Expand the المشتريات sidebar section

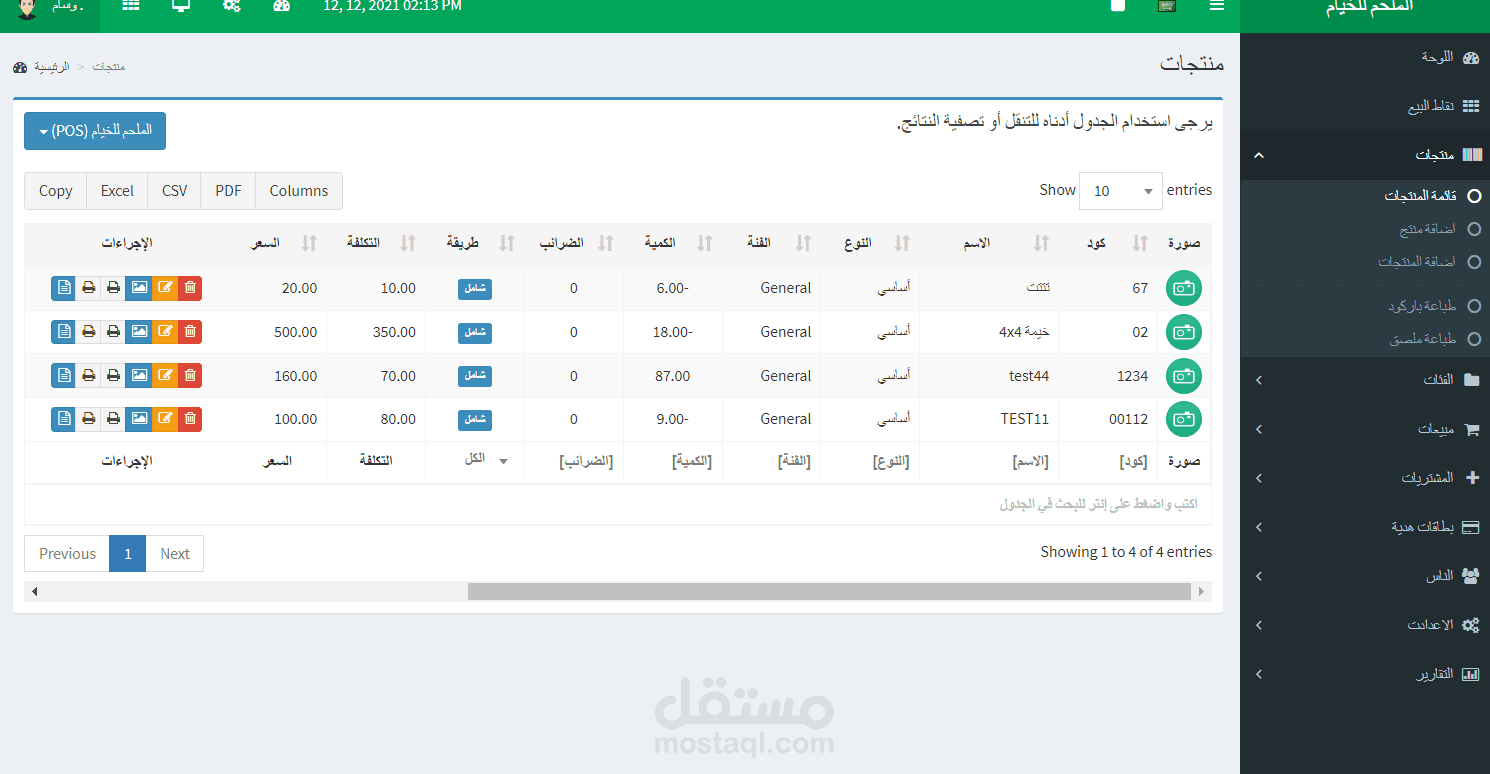pyautogui.click(x=1365, y=478)
